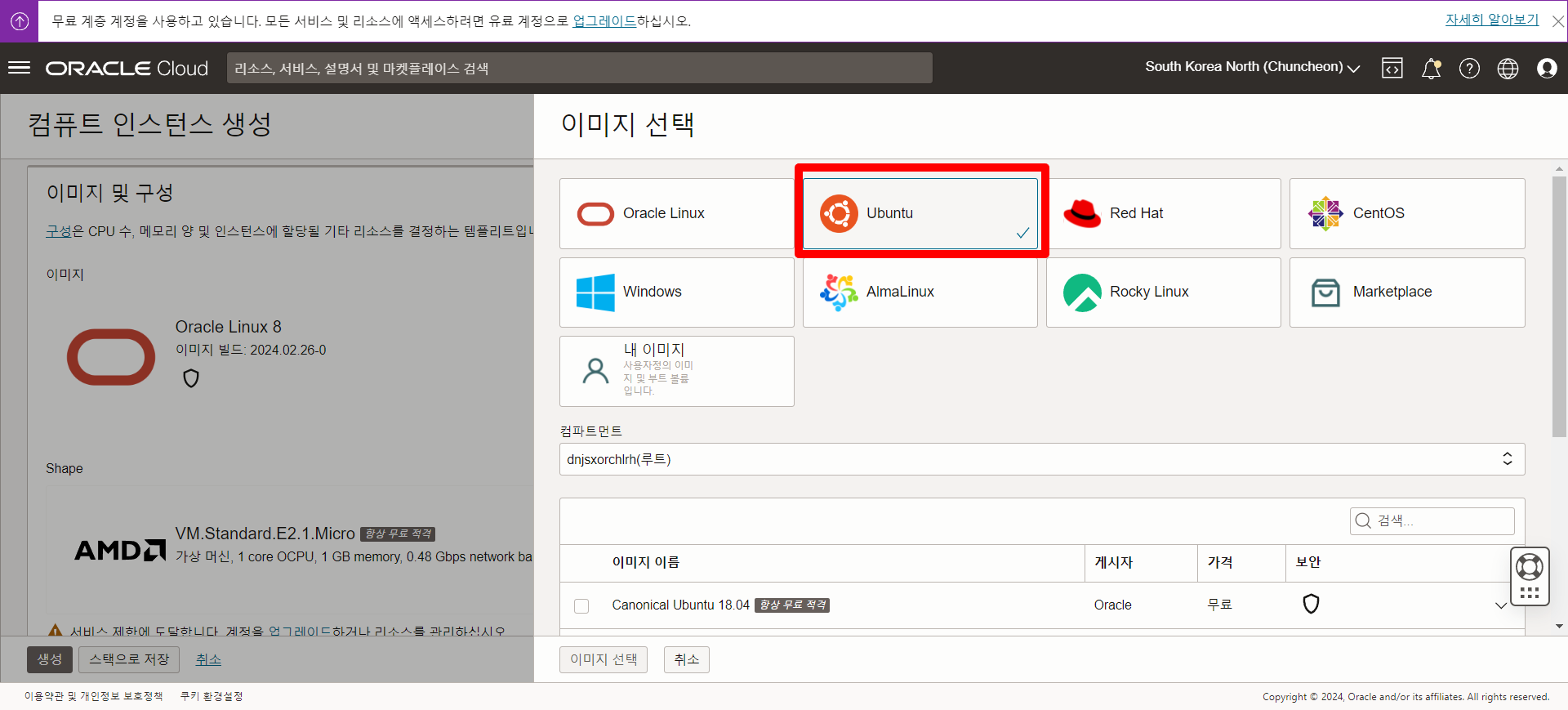1568x710 pixels.
Task: Click the purple upgrade arrow icon
Action: 20,21
